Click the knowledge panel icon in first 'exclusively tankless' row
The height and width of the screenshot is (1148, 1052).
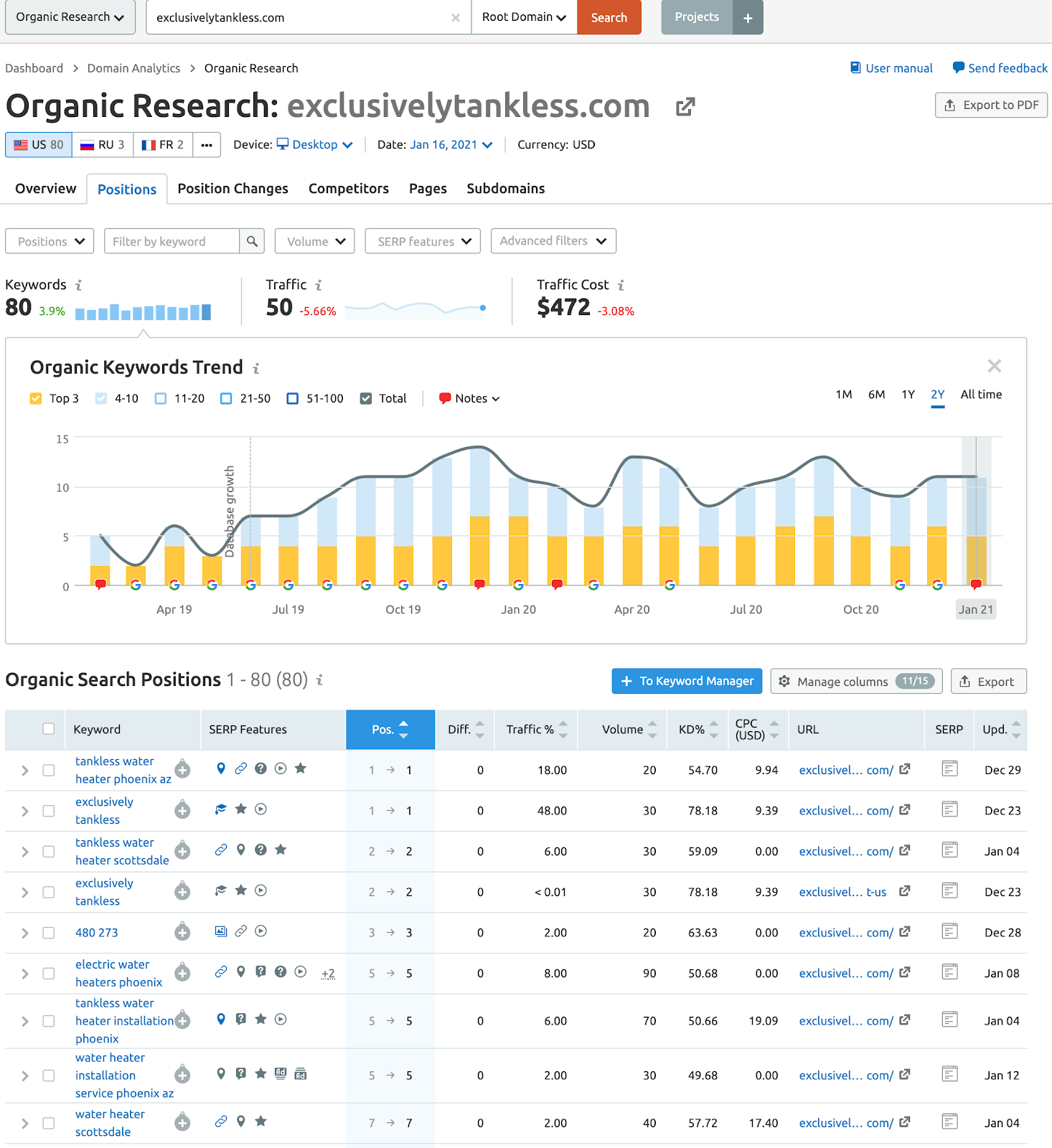click(221, 809)
